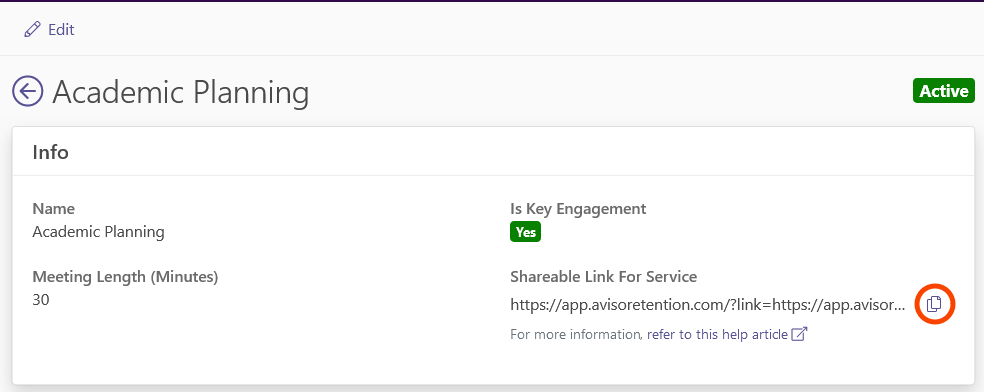Click the ellipsis ending the truncated link
This screenshot has height=392, width=984.
coord(899,307)
